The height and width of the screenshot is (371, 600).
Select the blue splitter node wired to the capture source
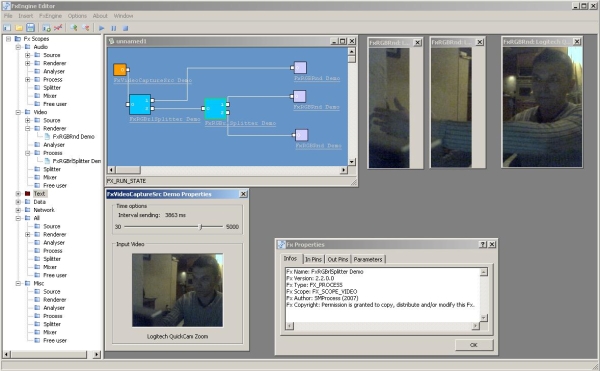point(140,104)
